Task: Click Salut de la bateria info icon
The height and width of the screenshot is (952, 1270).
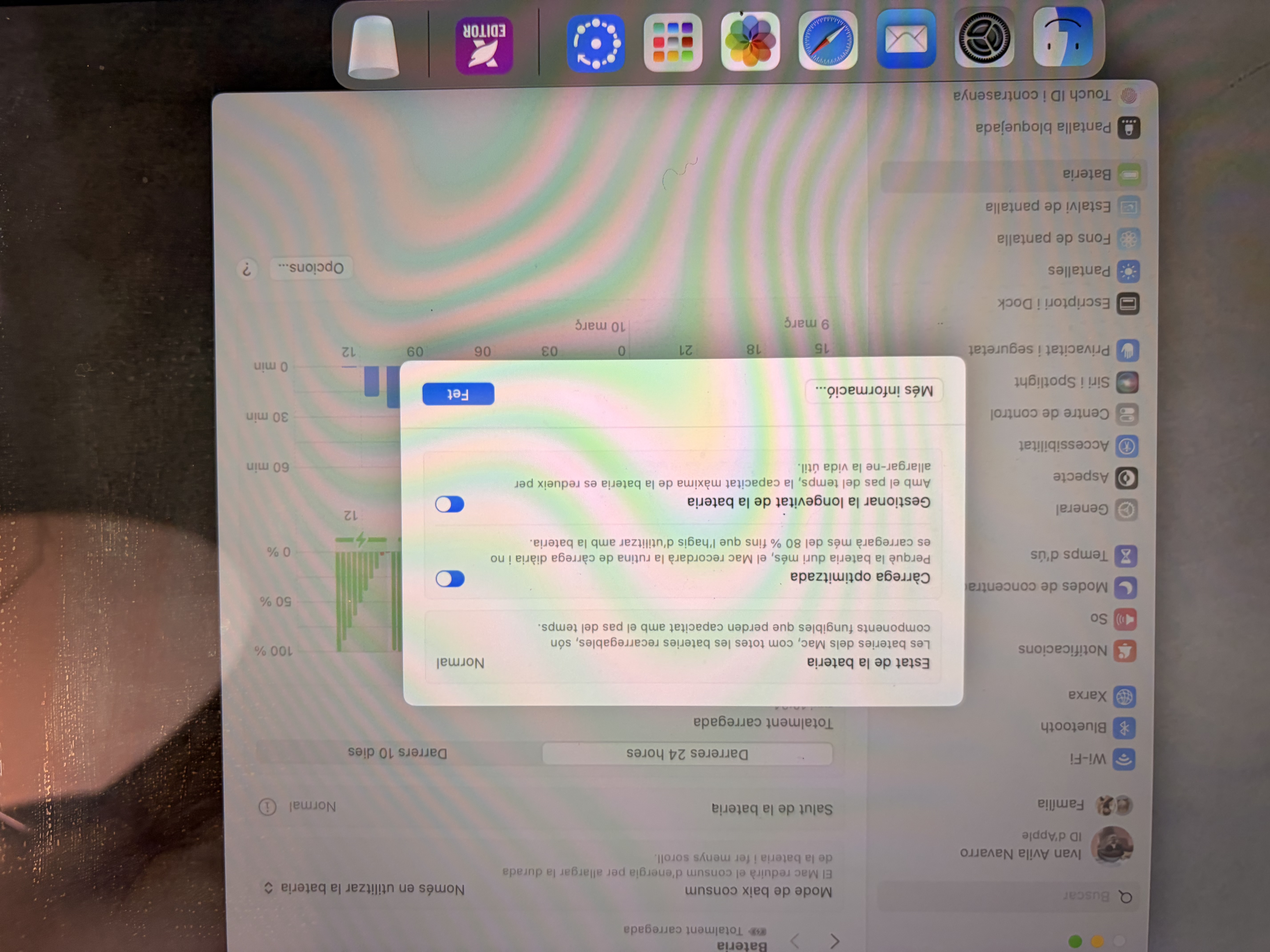Action: point(267,807)
